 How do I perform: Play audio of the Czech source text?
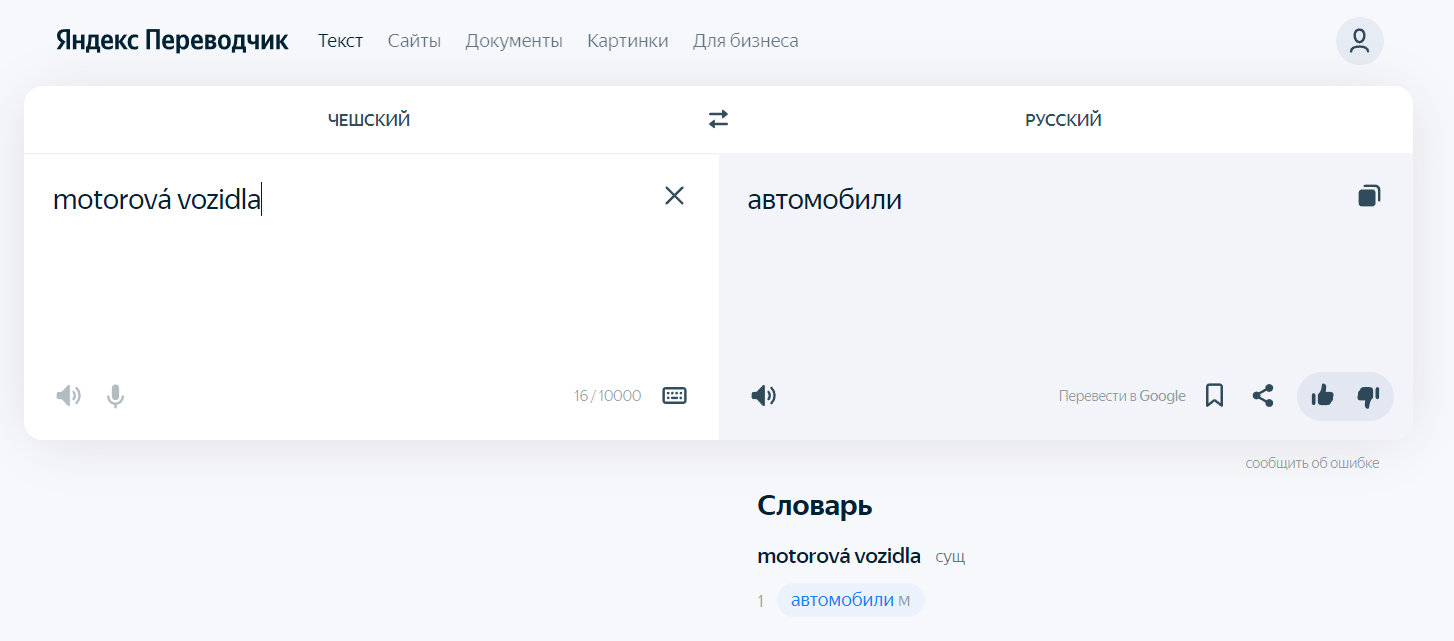tap(68, 396)
